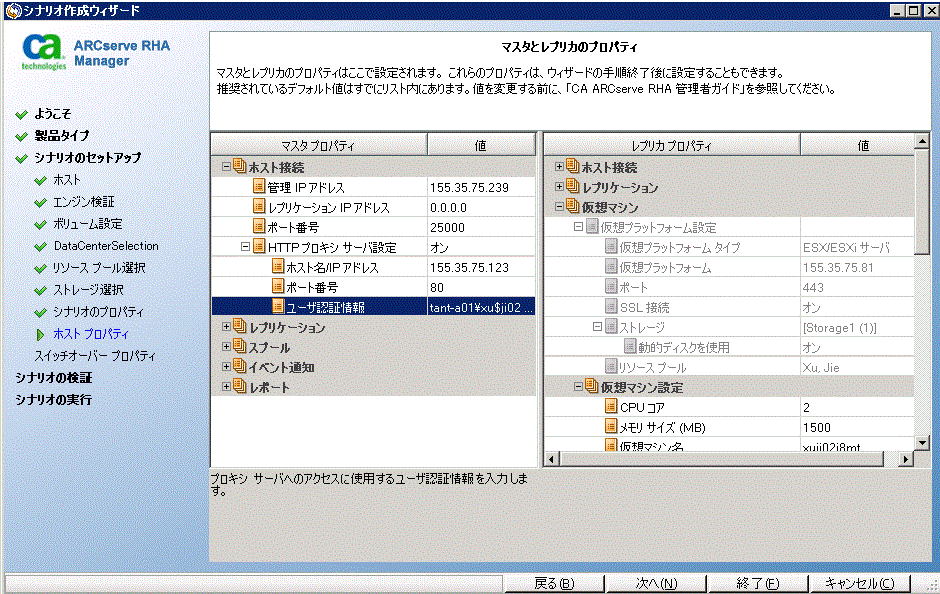940x594 pixels.
Task: Click the HTTPプロキシ サーバ設定 icon
Action: [258, 246]
